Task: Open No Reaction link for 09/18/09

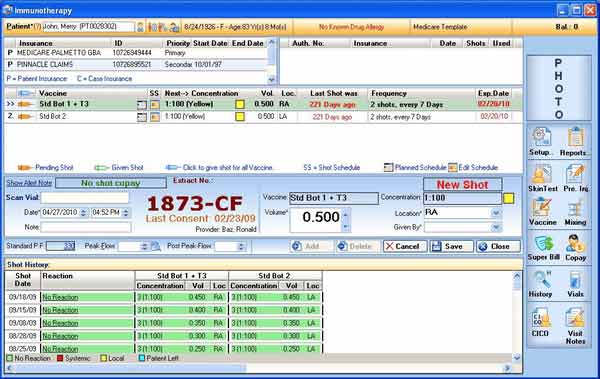Action: [60, 297]
